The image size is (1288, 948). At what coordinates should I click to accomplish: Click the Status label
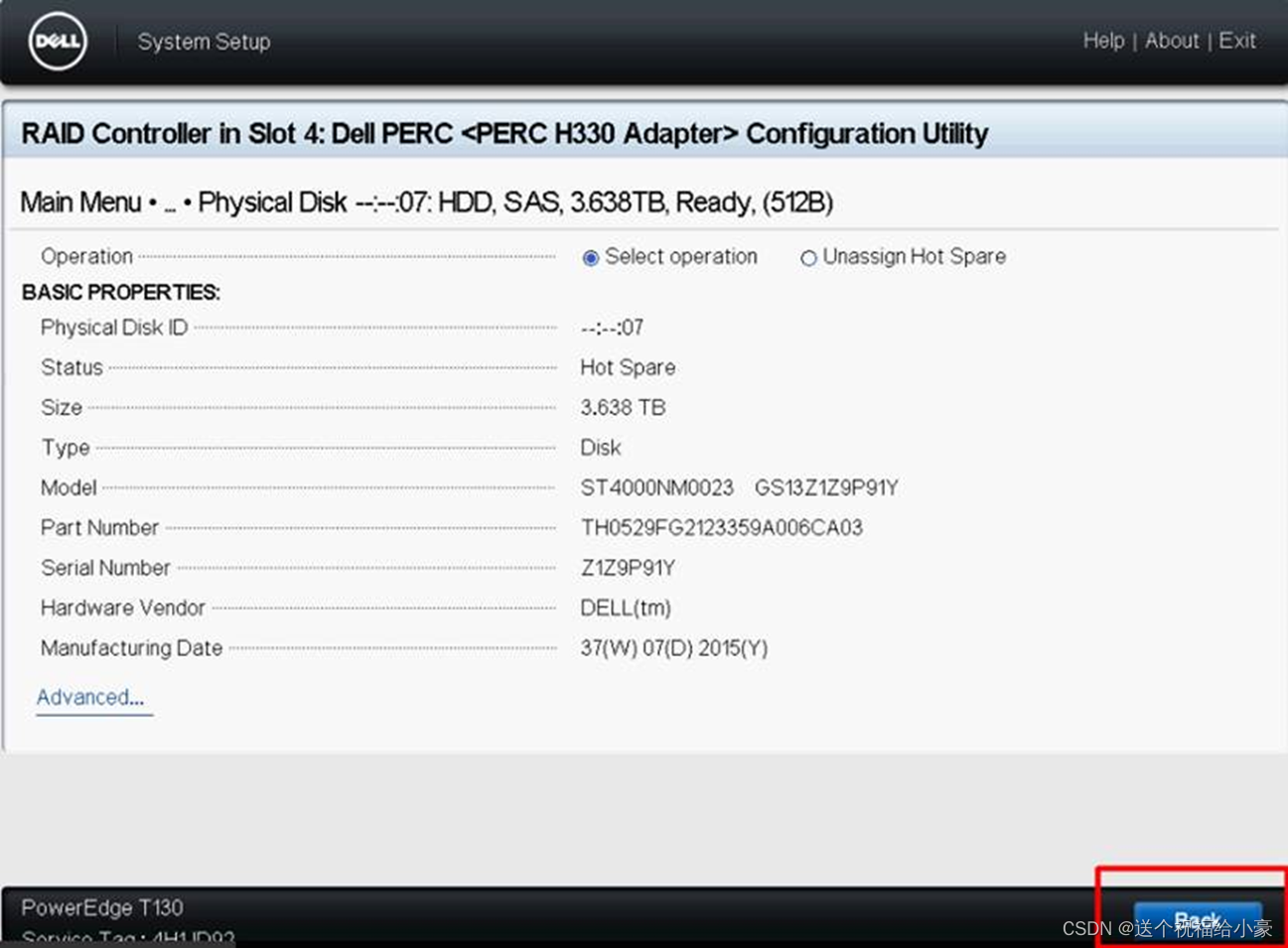click(x=72, y=367)
